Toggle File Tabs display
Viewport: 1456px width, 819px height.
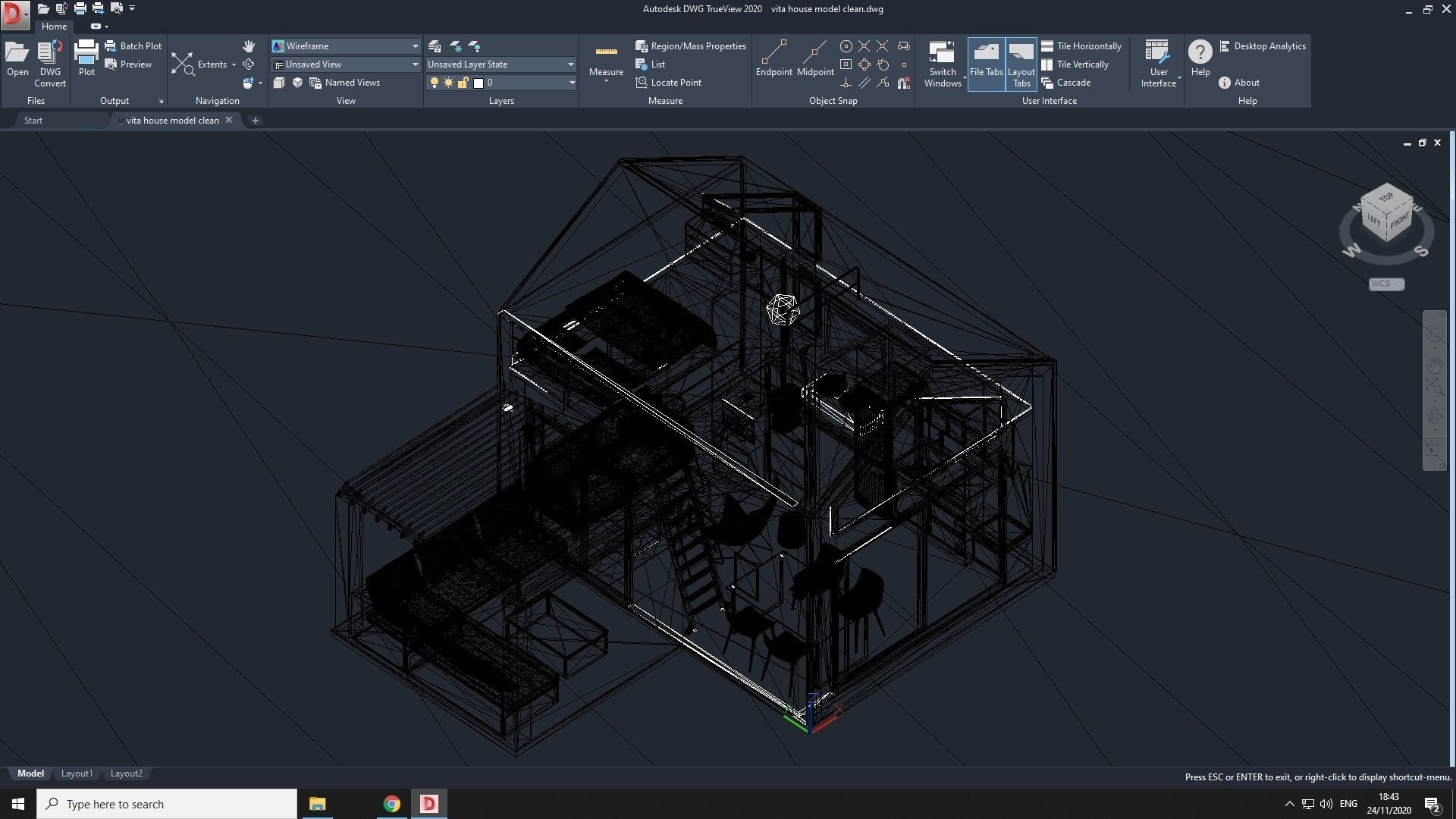click(986, 64)
